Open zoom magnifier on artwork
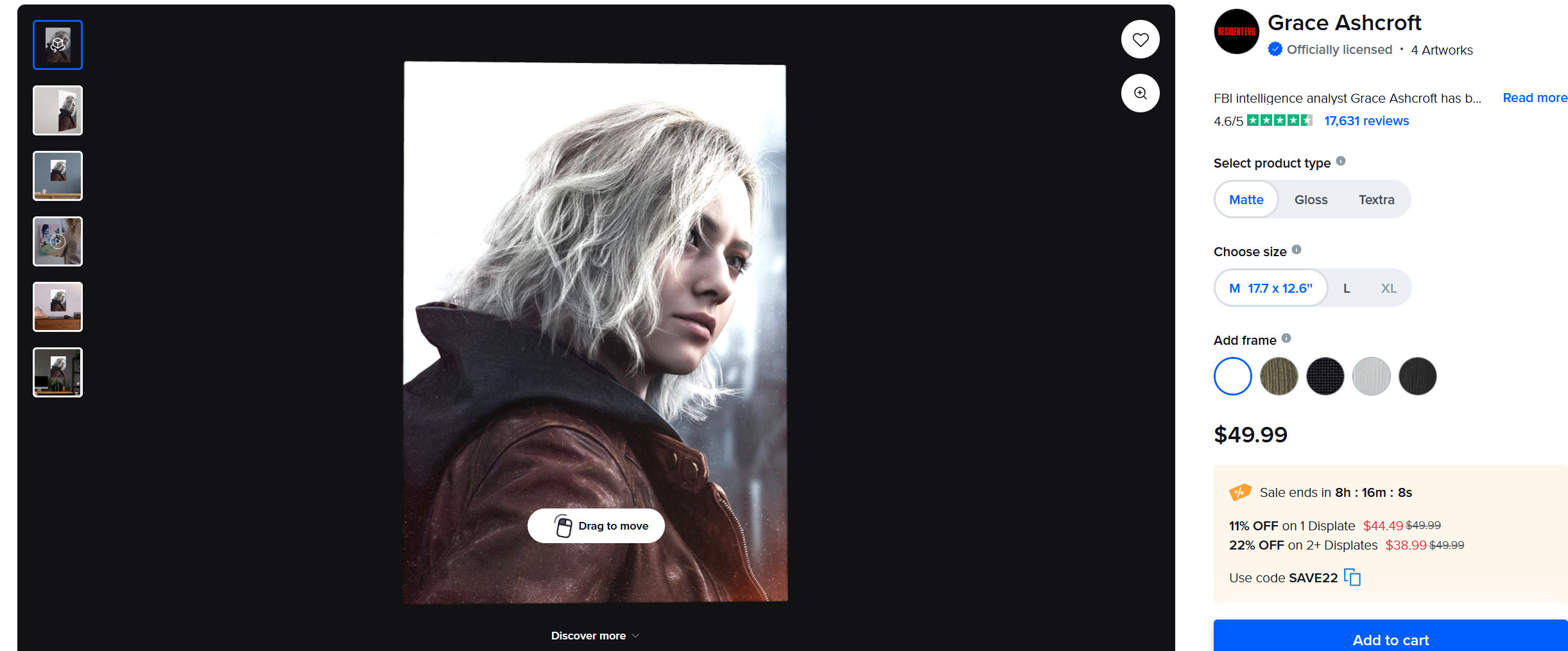The height and width of the screenshot is (651, 1568). click(1140, 93)
